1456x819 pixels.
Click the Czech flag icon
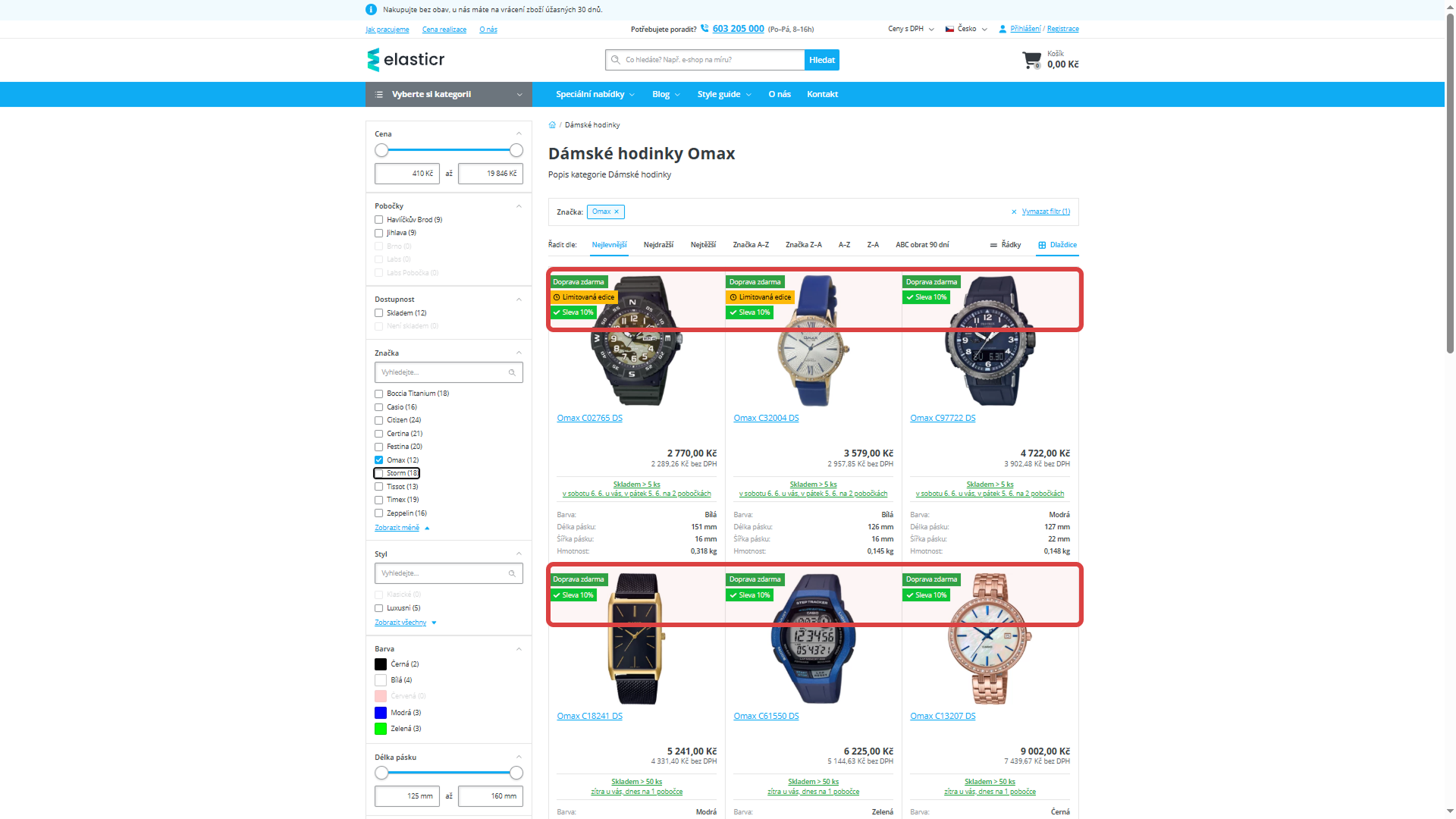[949, 29]
